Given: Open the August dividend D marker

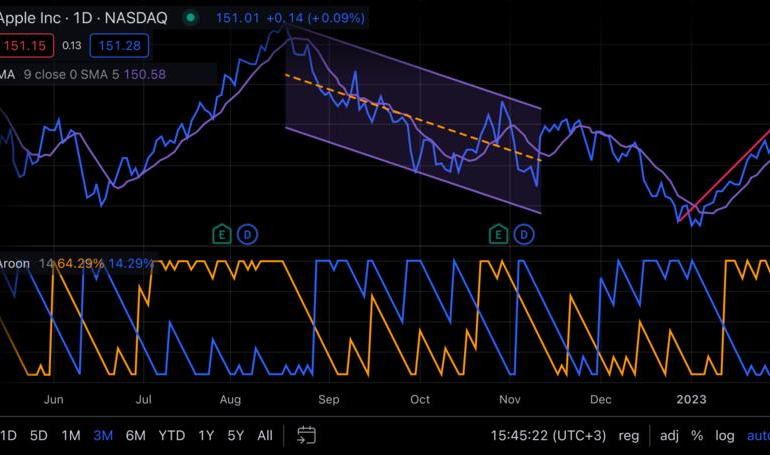Looking at the screenshot, I should [248, 235].
